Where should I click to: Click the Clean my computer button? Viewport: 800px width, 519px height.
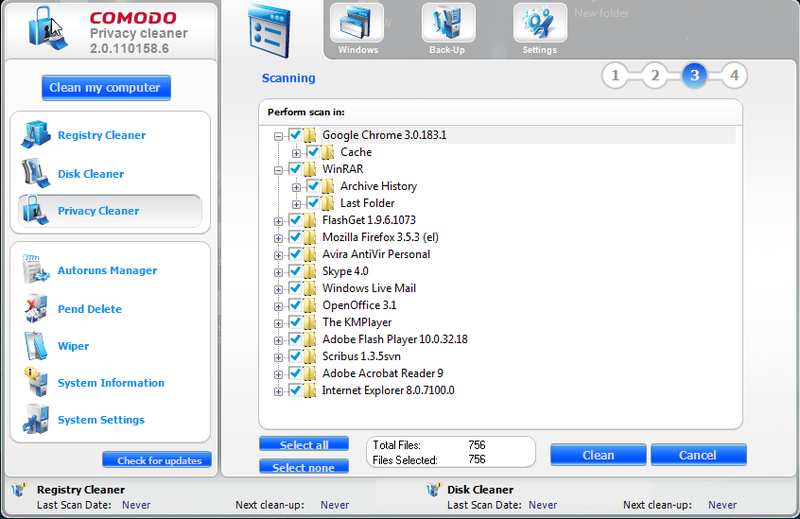pos(106,88)
